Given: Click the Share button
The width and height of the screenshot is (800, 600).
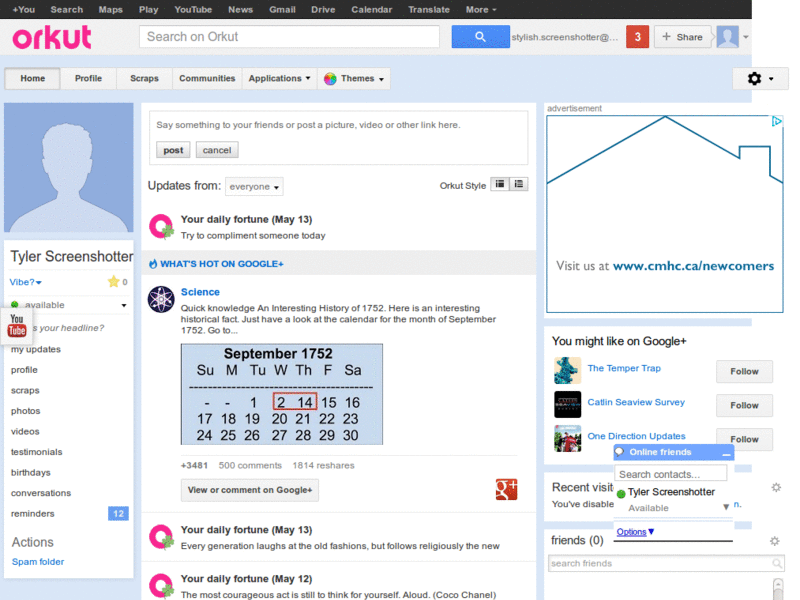Looking at the screenshot, I should (x=682, y=37).
